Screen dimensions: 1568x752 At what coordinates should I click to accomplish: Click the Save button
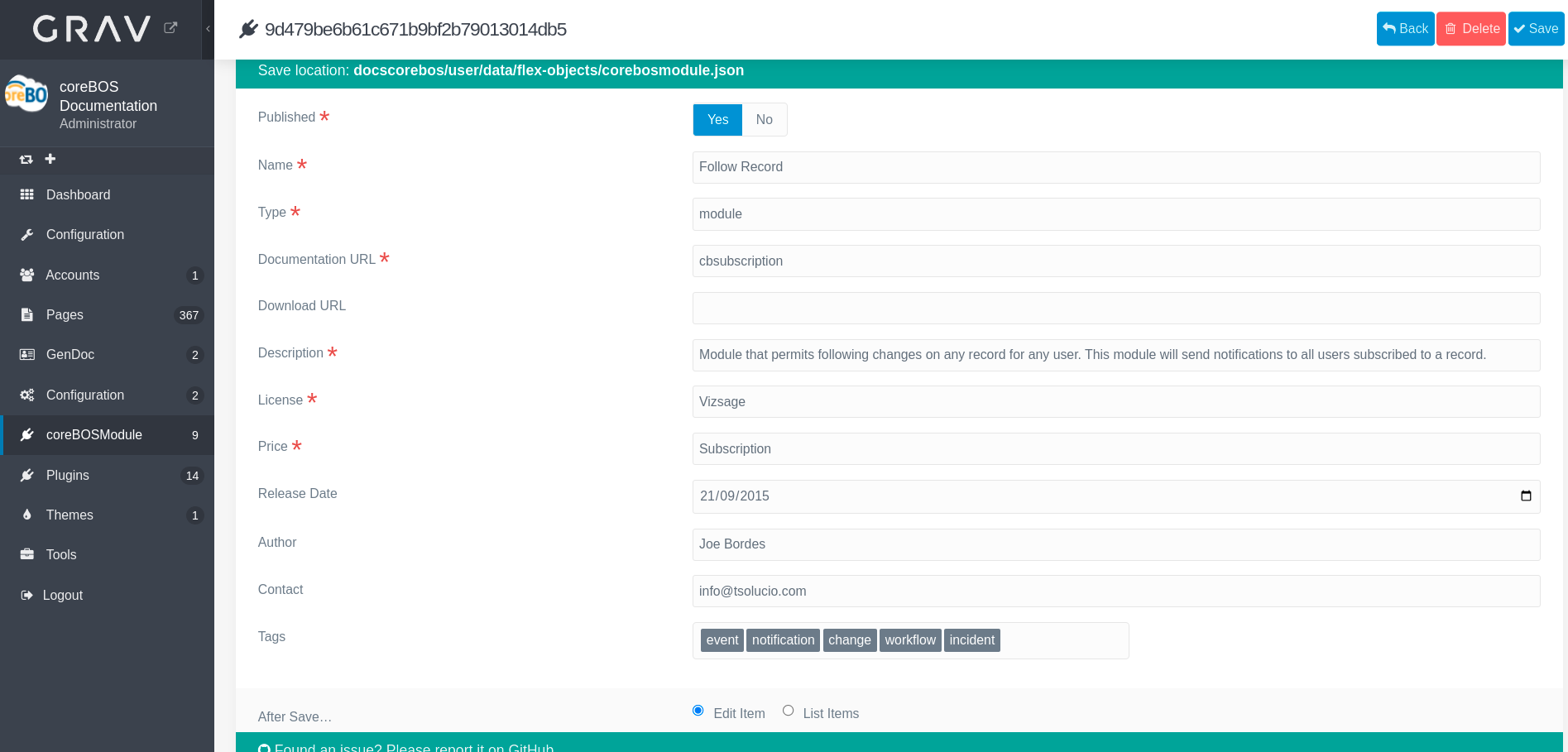1536,29
